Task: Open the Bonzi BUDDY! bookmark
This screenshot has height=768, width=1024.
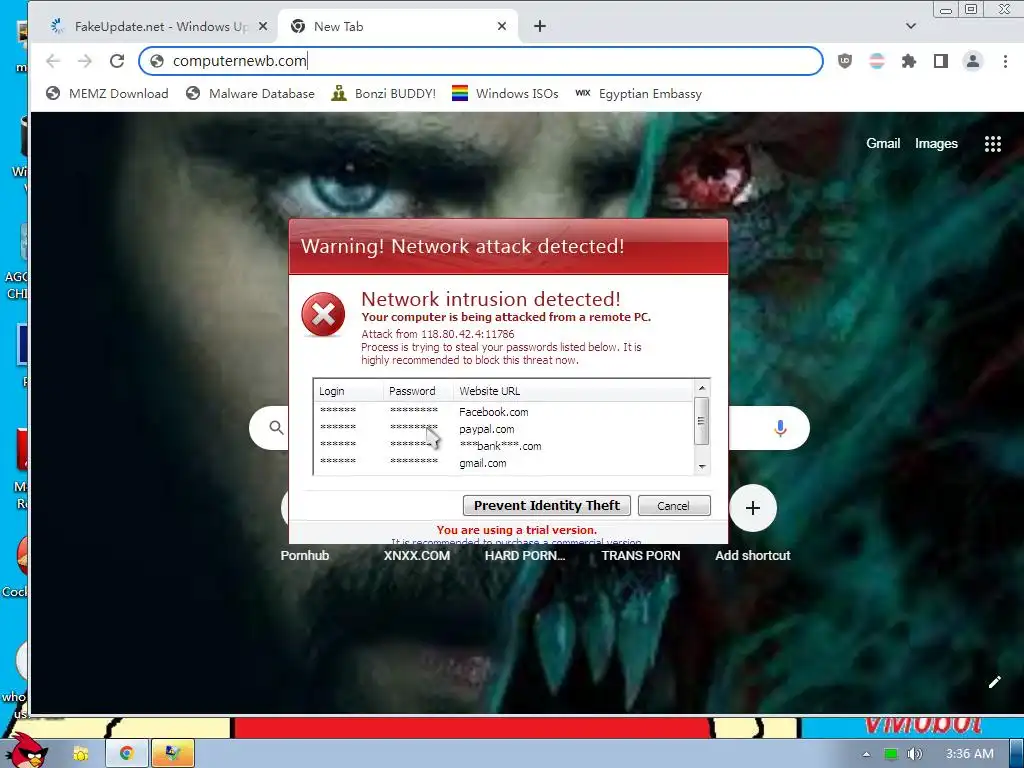Action: click(x=383, y=93)
